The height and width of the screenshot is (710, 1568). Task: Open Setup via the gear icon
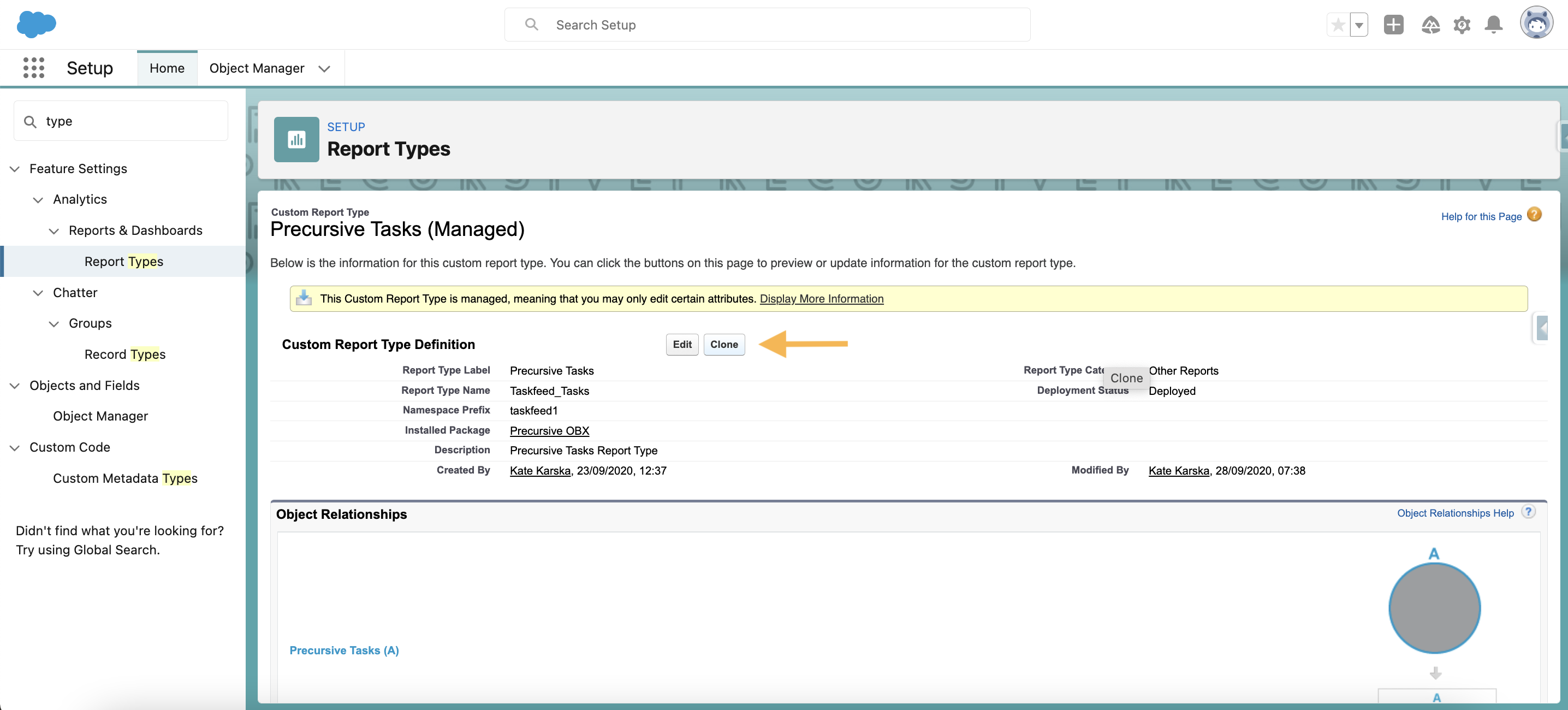coord(1462,25)
